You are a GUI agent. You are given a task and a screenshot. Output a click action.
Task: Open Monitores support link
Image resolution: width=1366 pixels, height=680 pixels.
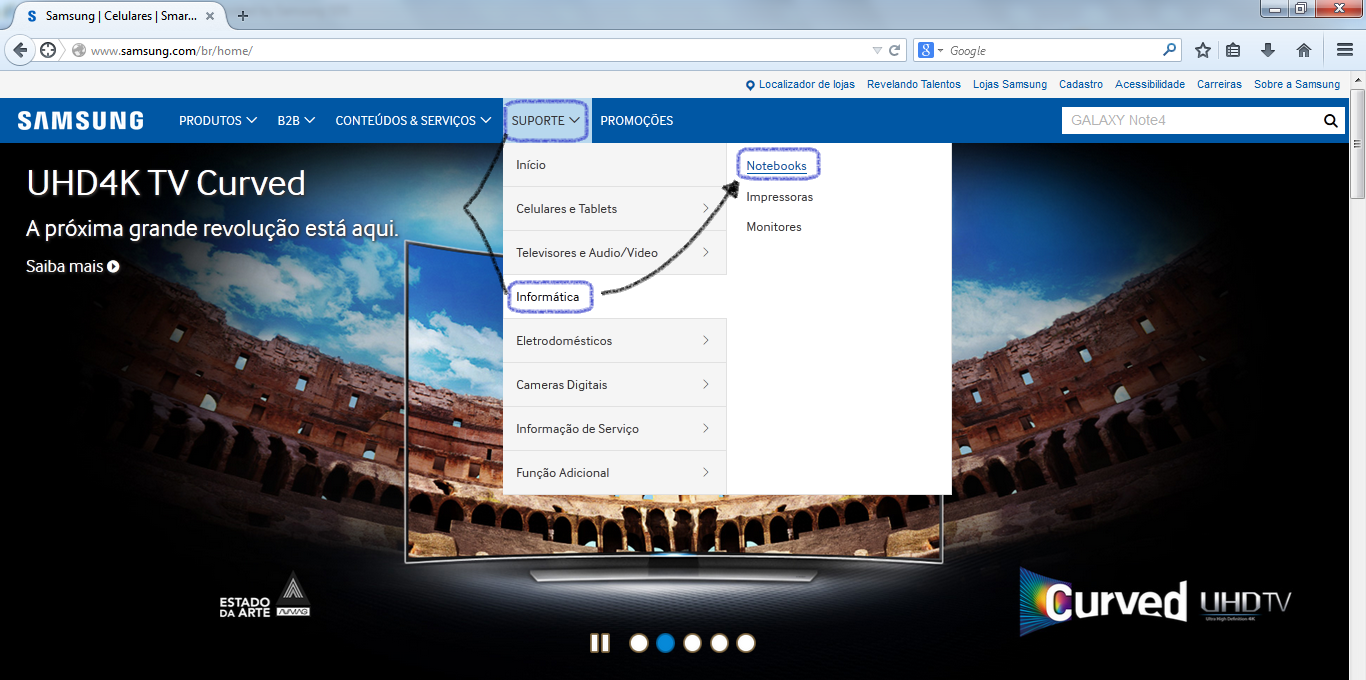click(774, 227)
